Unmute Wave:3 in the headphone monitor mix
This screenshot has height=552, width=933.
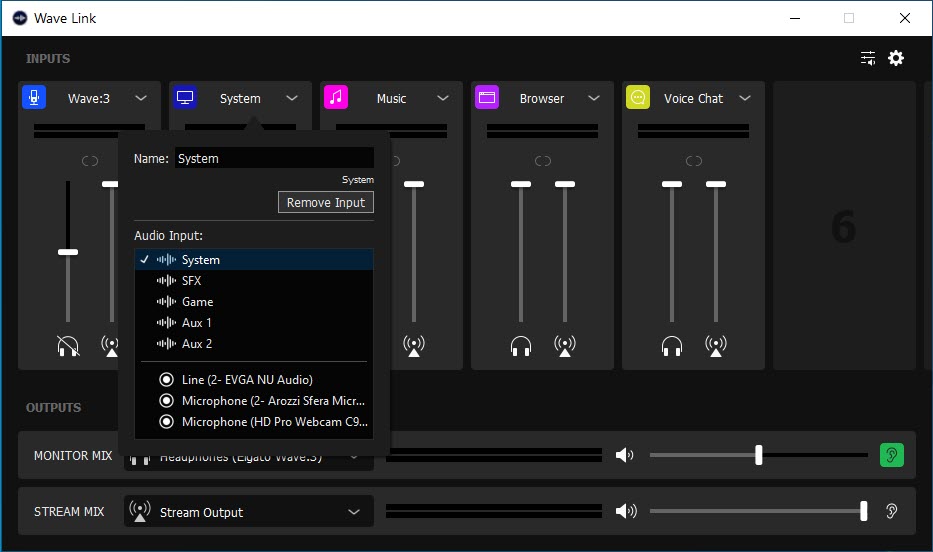click(x=68, y=346)
